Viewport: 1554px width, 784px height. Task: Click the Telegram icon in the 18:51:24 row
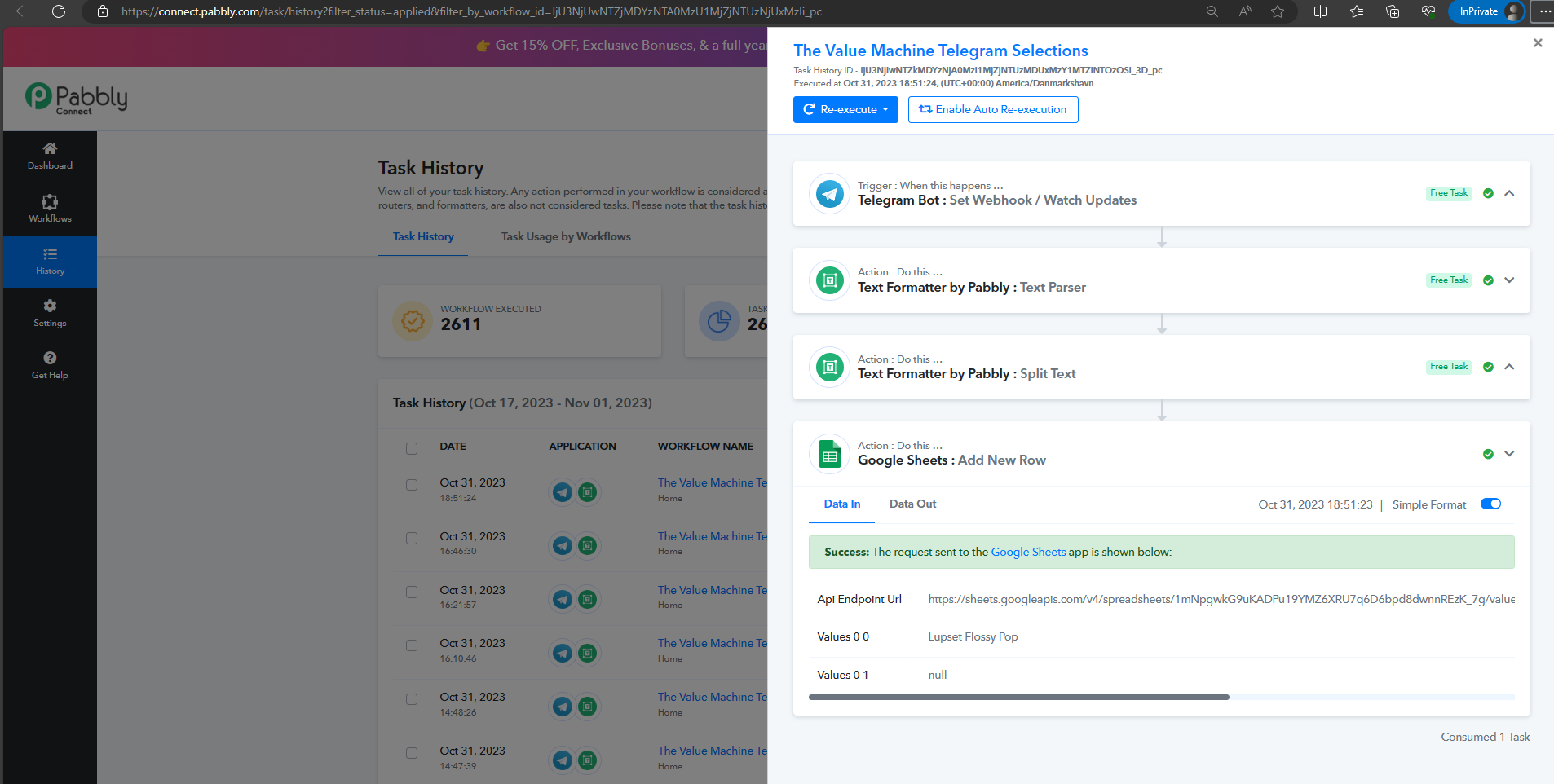(x=563, y=492)
